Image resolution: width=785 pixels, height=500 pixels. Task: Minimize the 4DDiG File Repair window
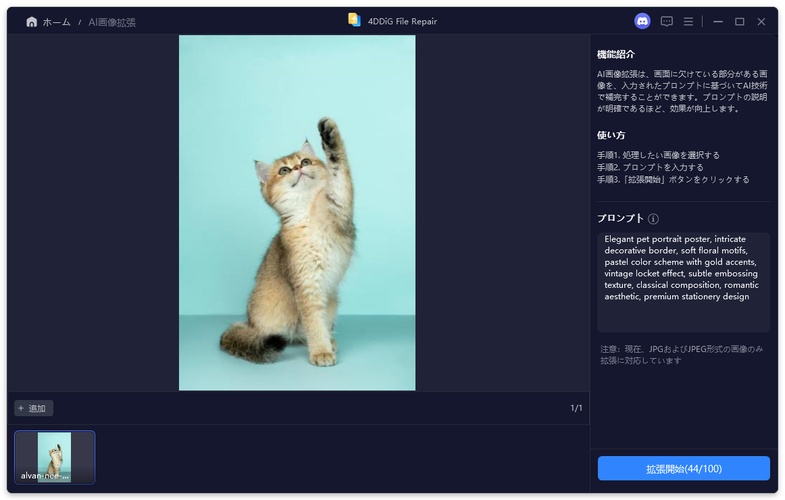[718, 22]
